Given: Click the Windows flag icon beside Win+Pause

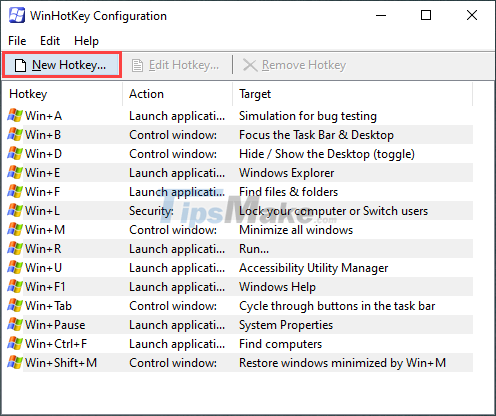Looking at the screenshot, I should pos(15,325).
